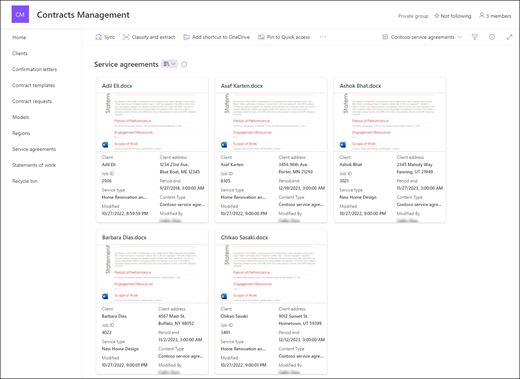
Task: Click address 1234 23rd Ave.
Action: click(174, 165)
